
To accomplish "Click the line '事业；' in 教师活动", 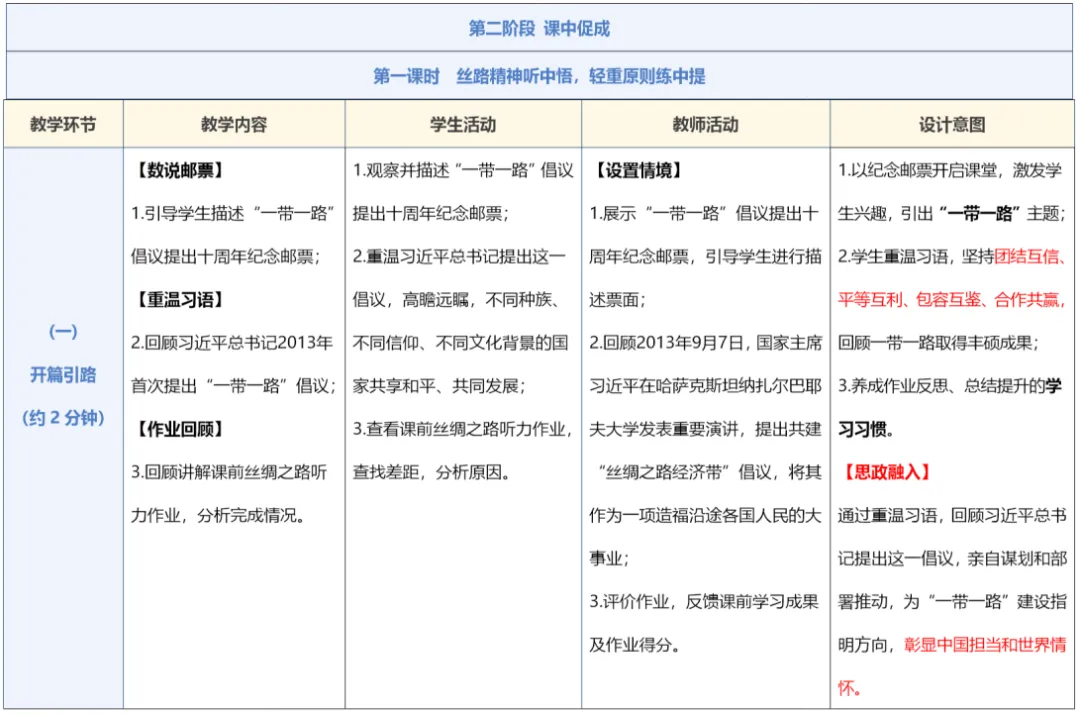I will [609, 559].
